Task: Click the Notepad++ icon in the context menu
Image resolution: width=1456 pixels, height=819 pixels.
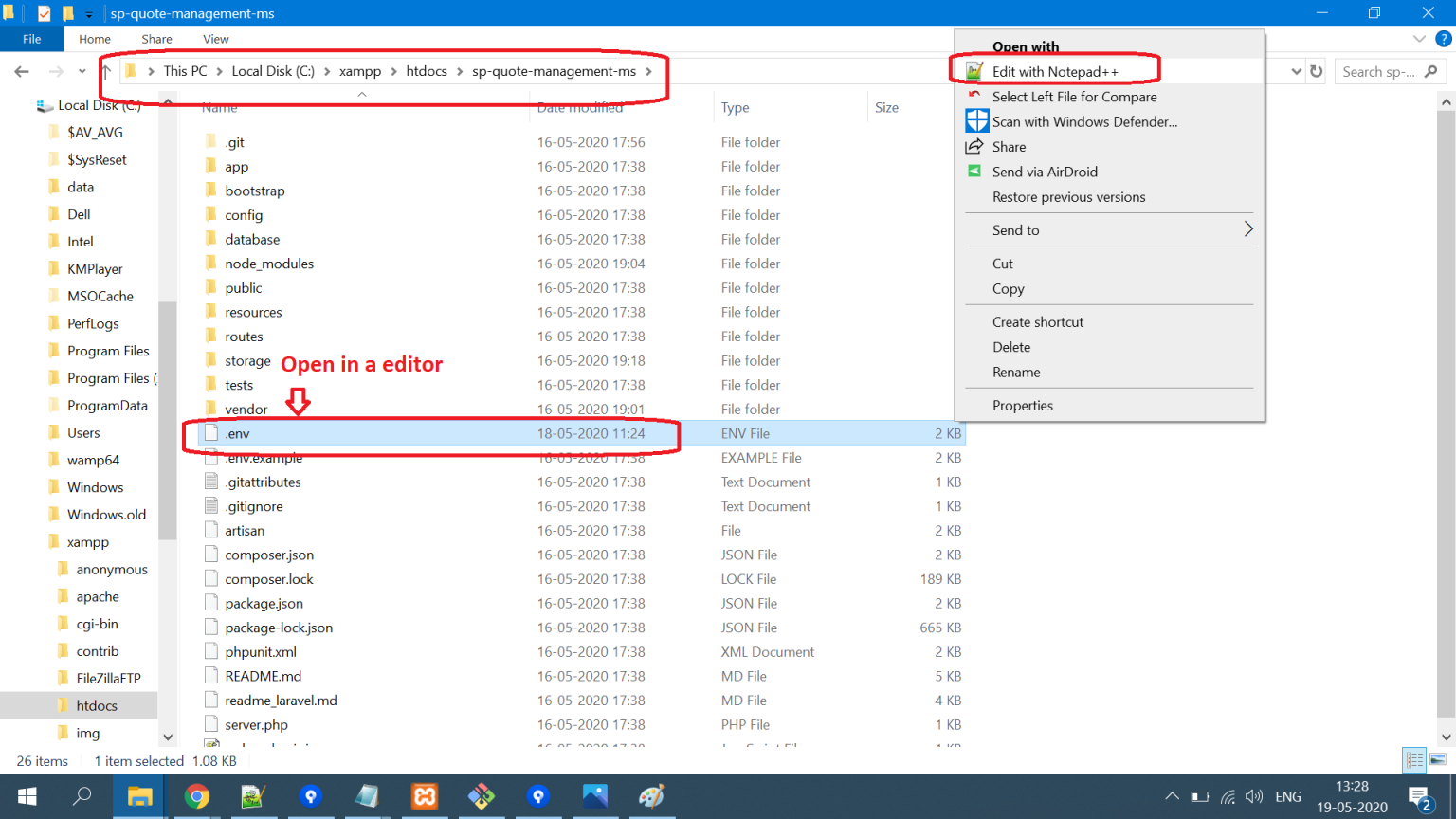Action: tap(974, 71)
